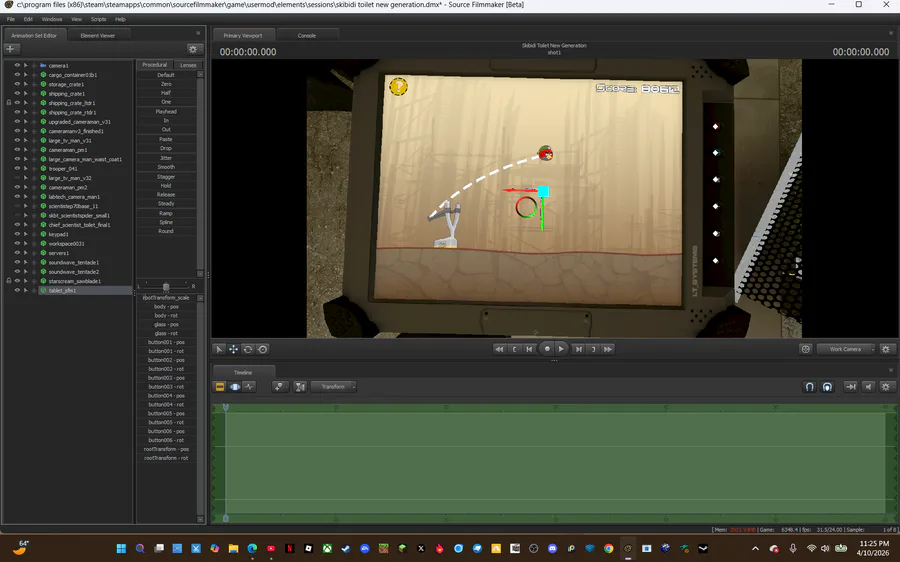Apply the Jitter procedural preset
The height and width of the screenshot is (562, 900).
tap(166, 158)
